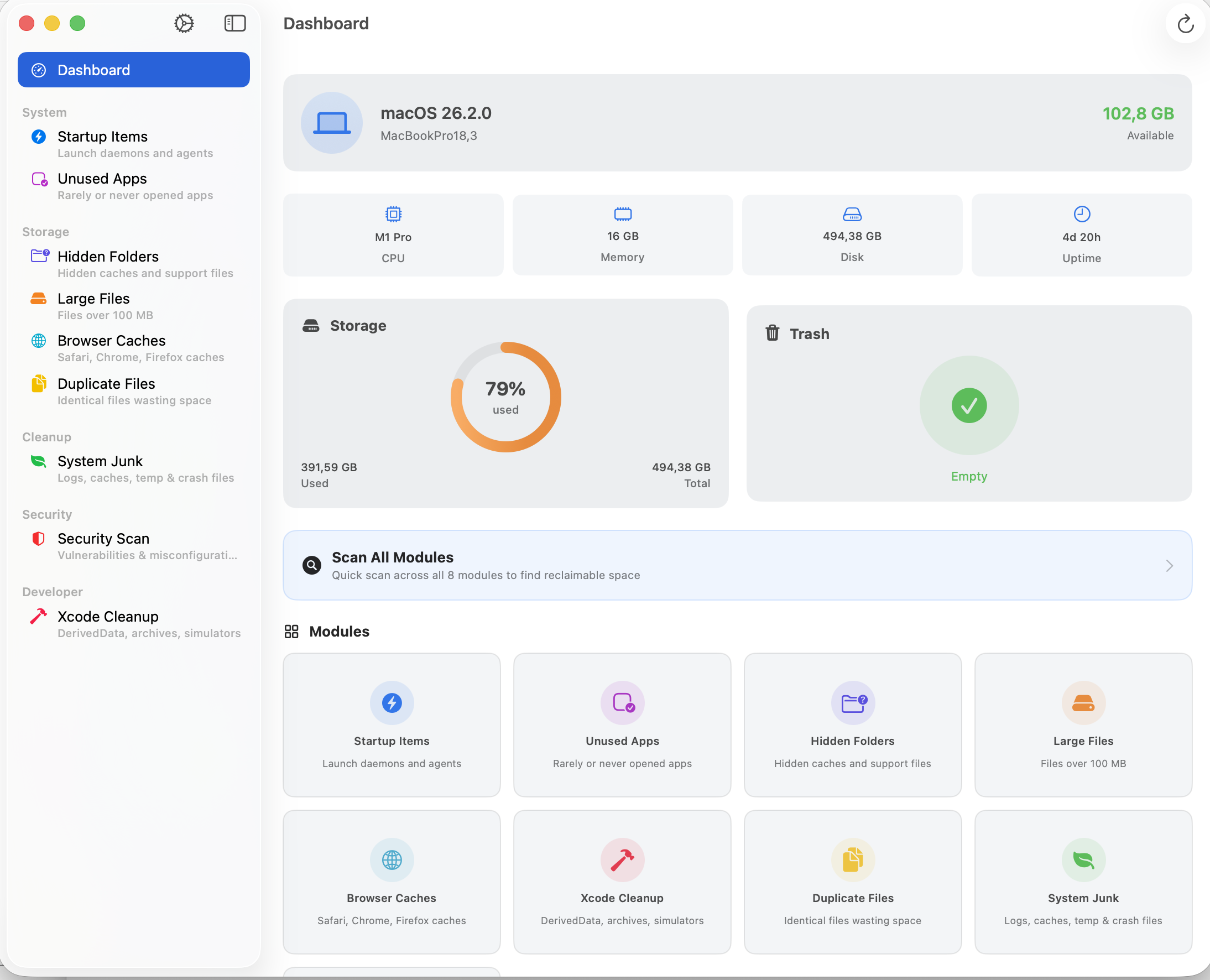The height and width of the screenshot is (980, 1210).
Task: Open the Startup Items module card
Action: coord(392,726)
